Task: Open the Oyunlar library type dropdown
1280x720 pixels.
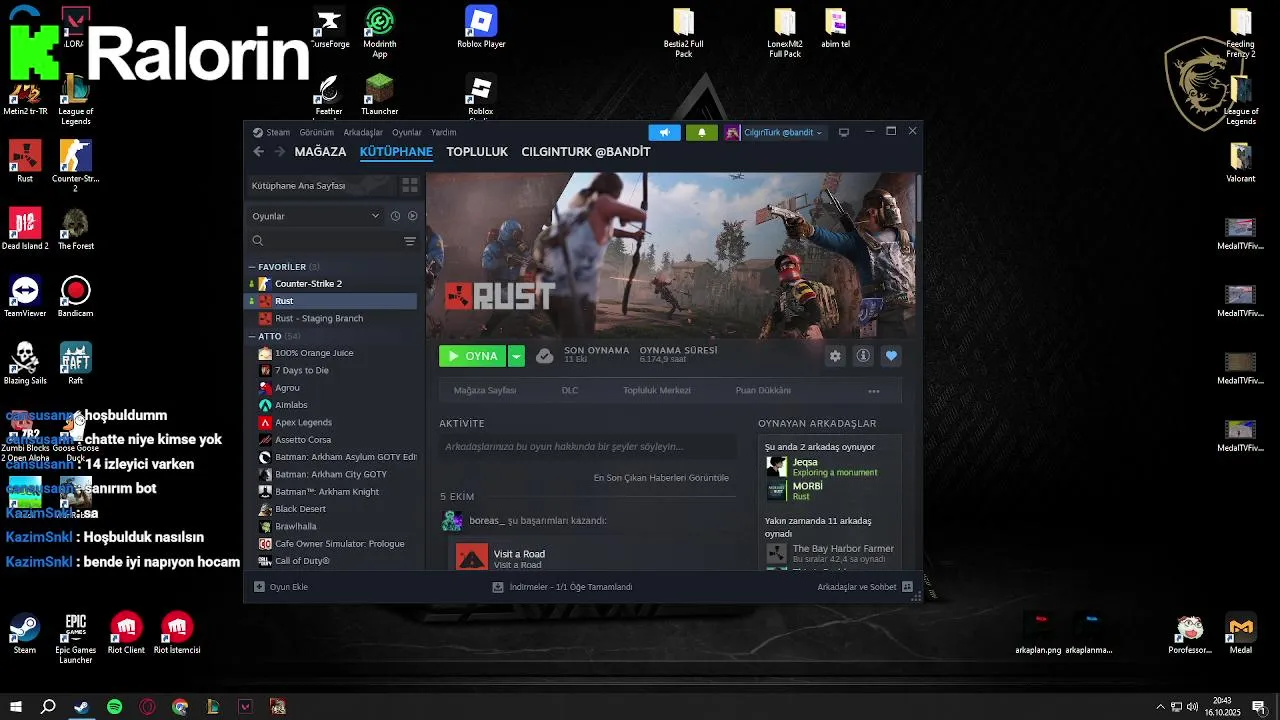Action: 315,216
